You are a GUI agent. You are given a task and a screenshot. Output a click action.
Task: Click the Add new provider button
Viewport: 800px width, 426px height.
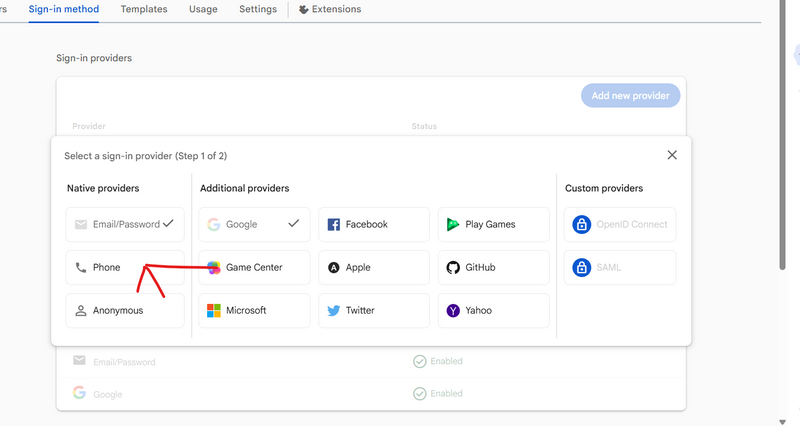630,96
